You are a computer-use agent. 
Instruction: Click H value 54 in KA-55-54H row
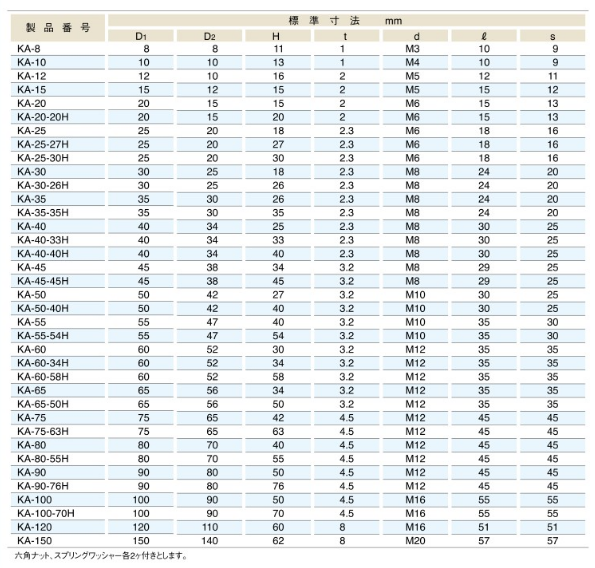tap(278, 336)
